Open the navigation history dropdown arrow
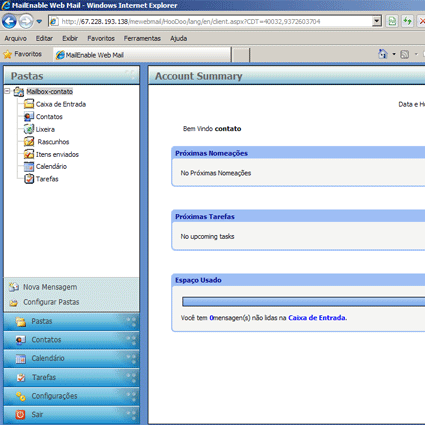This screenshot has height=425, width=425. point(39,22)
